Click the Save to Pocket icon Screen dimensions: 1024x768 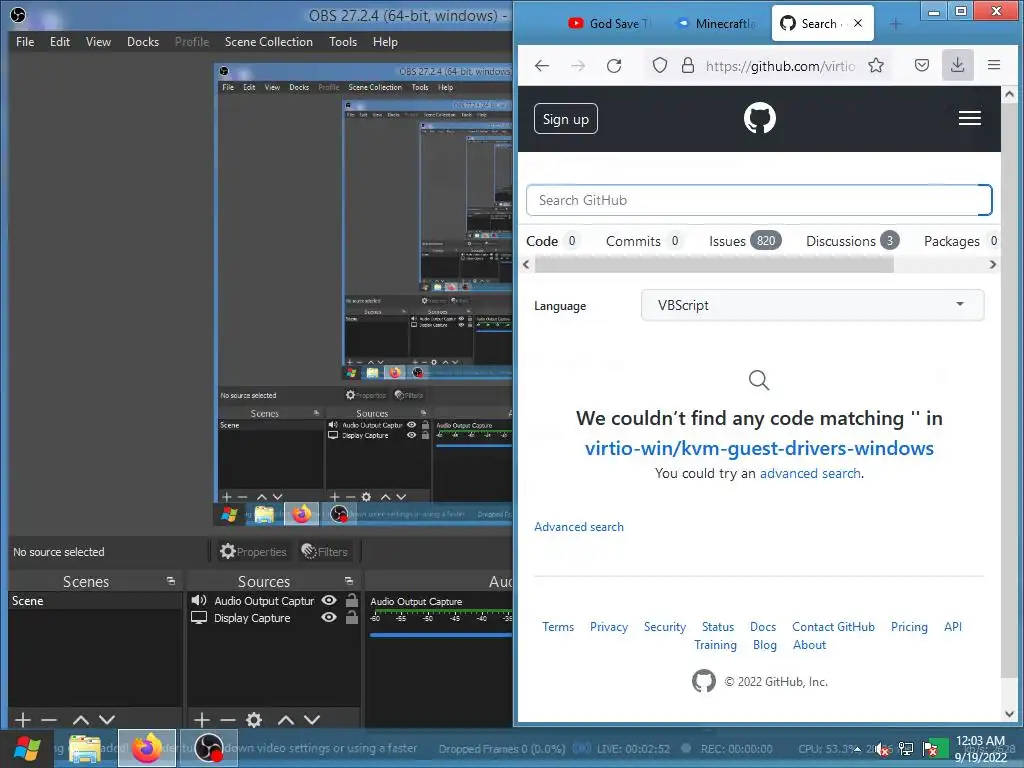(x=921, y=65)
